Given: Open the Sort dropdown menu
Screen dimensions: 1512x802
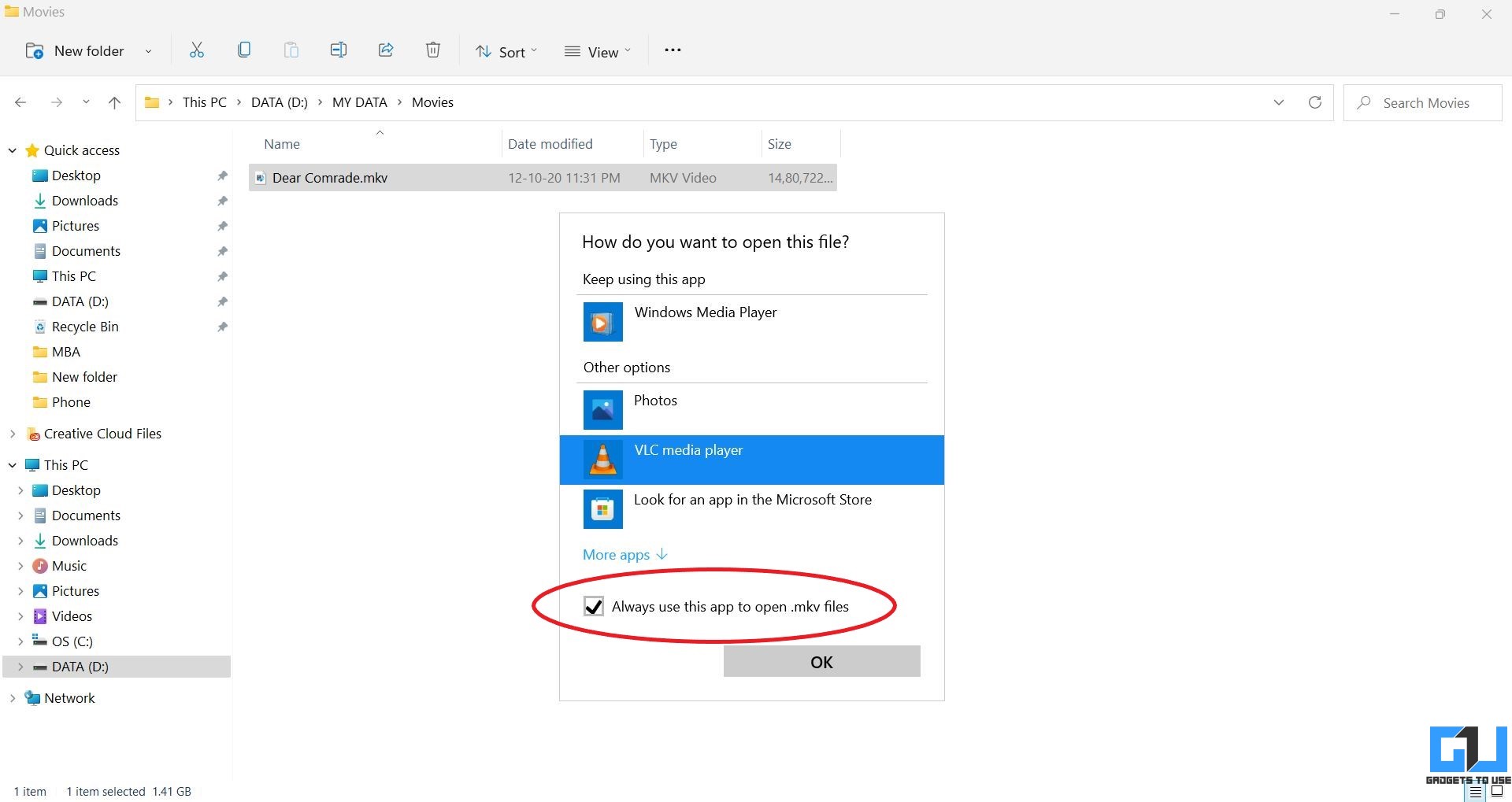Looking at the screenshot, I should (506, 52).
